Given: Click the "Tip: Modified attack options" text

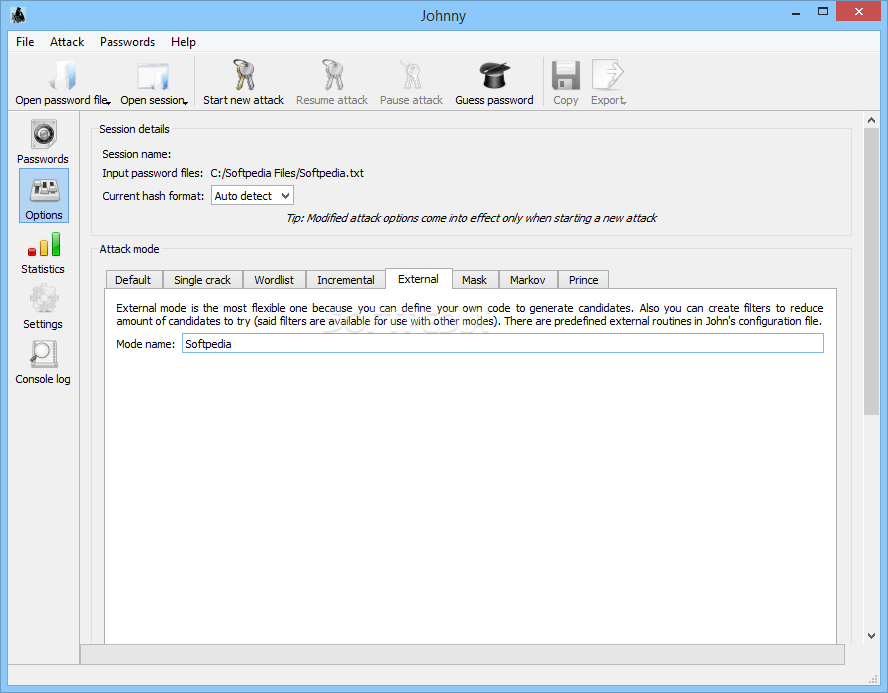Looking at the screenshot, I should [471, 218].
